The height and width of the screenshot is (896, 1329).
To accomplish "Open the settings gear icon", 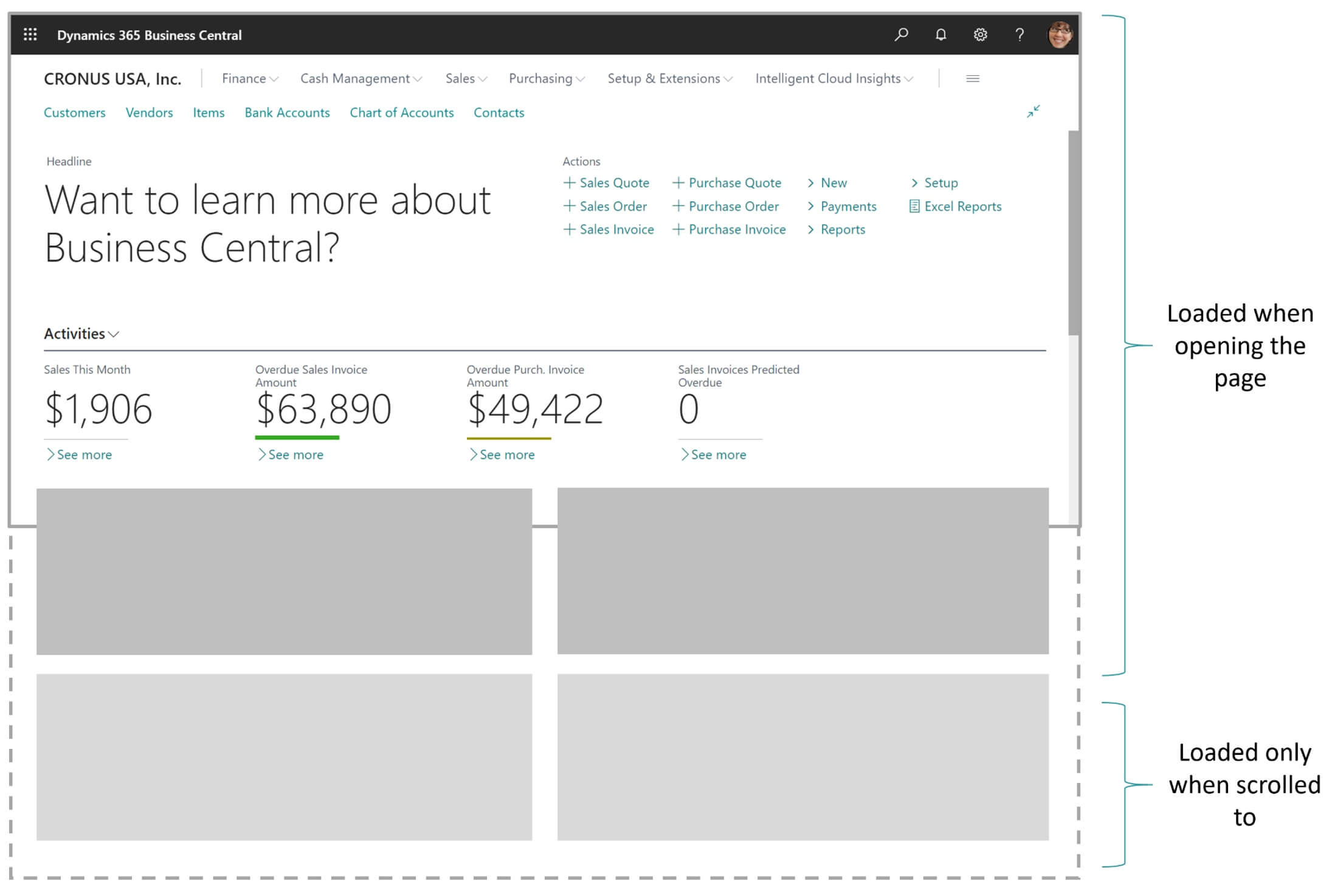I will click(x=980, y=35).
